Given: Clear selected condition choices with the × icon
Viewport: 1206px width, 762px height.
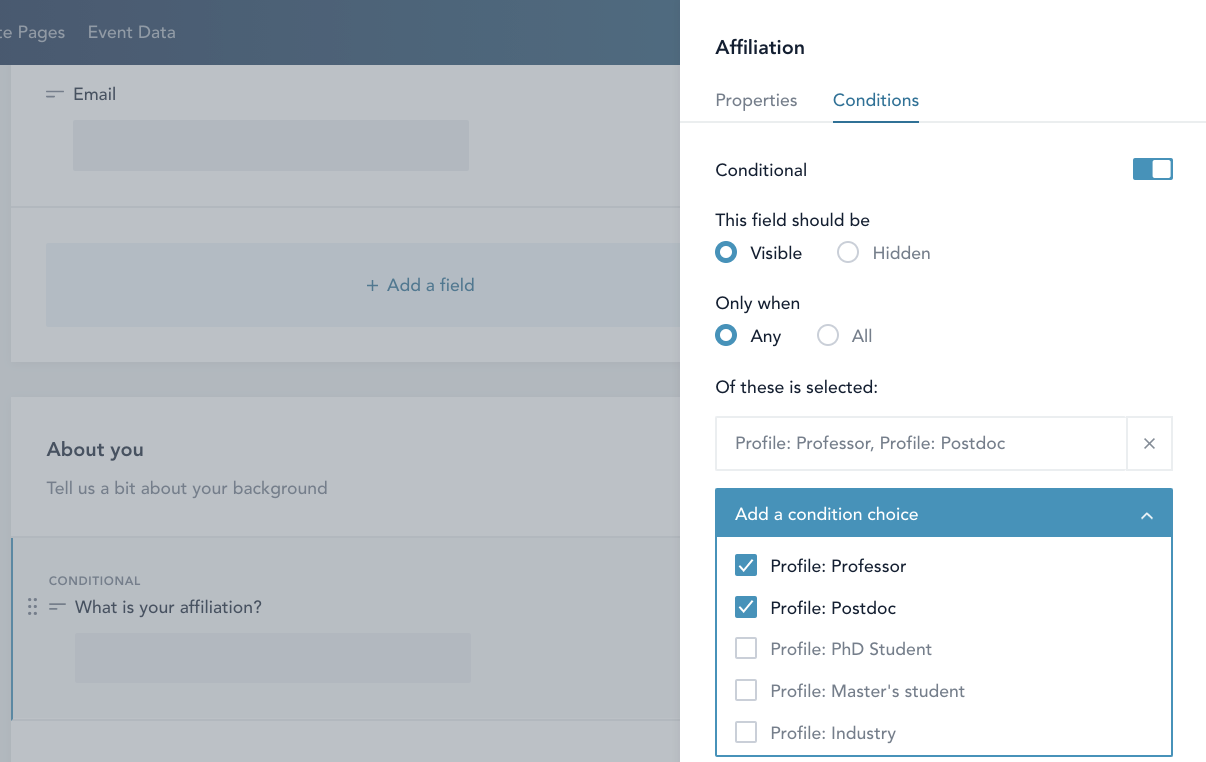Looking at the screenshot, I should point(1149,443).
